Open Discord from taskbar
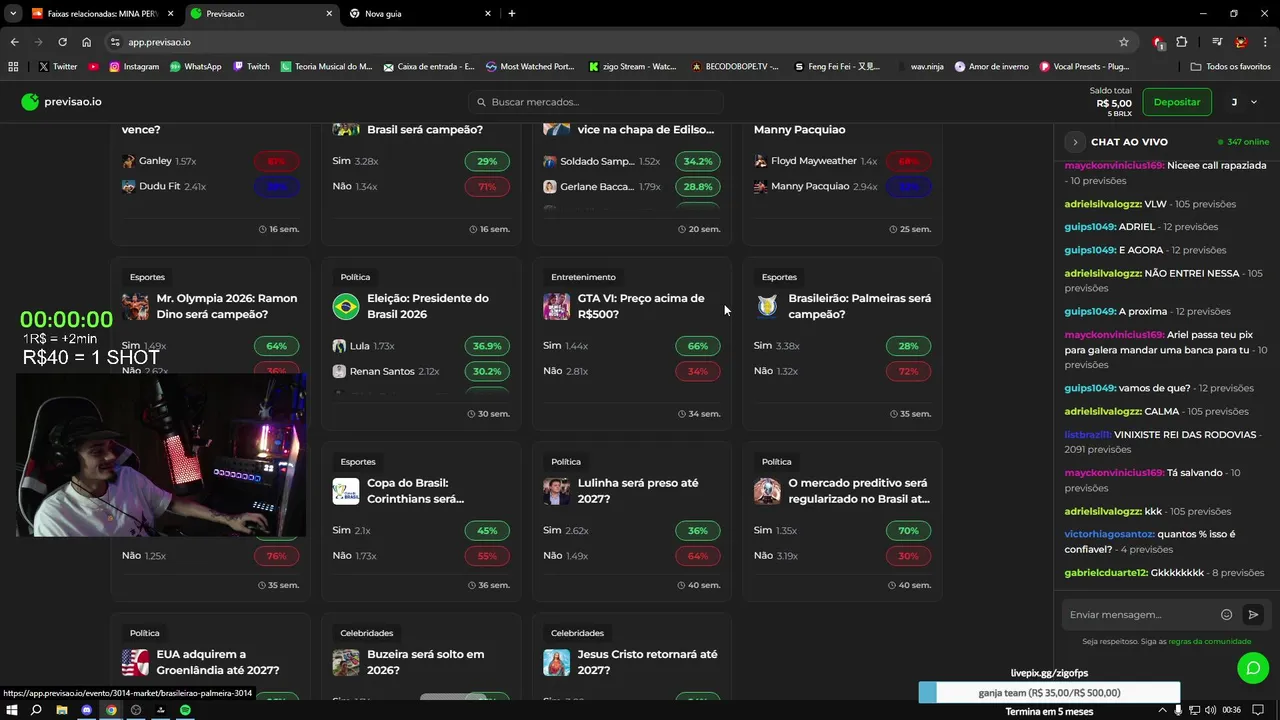Image resolution: width=1280 pixels, height=720 pixels. [x=86, y=710]
